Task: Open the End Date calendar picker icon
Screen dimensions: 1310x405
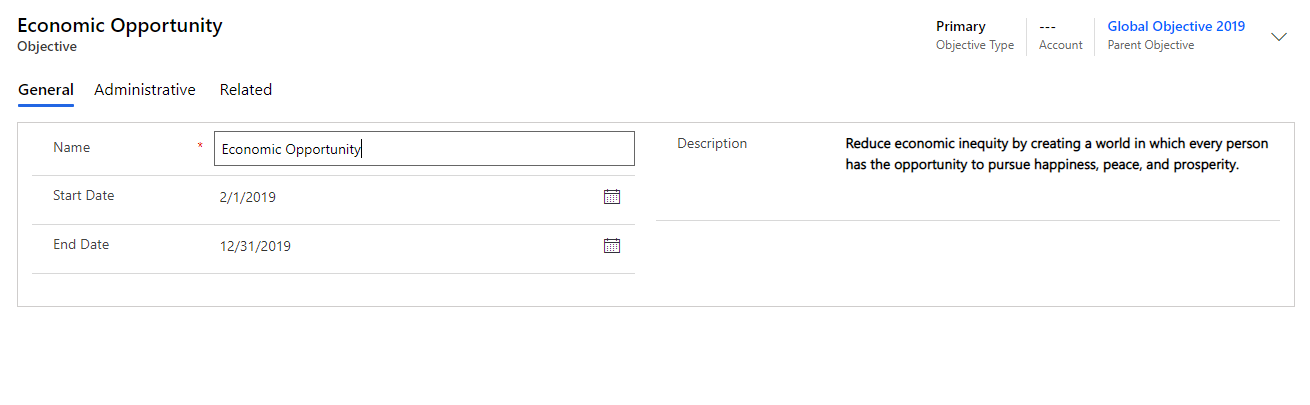Action: (612, 245)
